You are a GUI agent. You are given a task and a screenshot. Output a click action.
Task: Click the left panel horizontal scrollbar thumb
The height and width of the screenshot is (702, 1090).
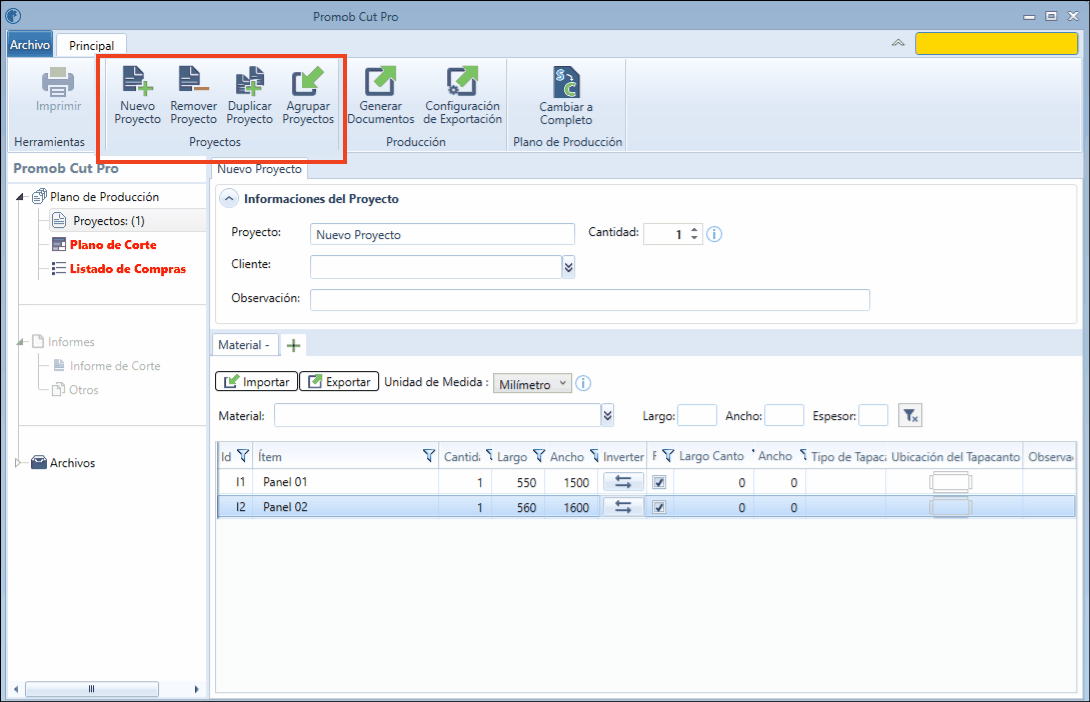[x=92, y=689]
